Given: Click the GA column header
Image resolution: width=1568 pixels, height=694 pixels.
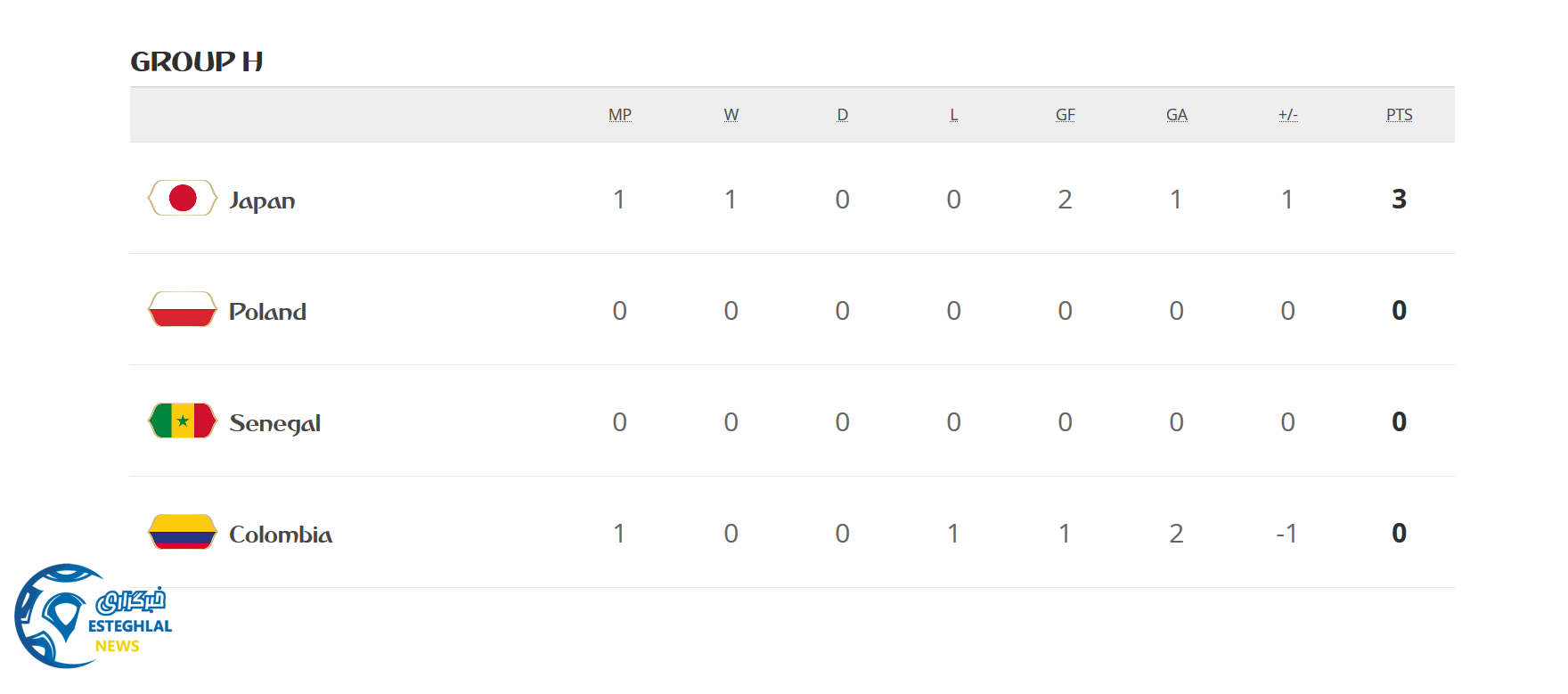Looking at the screenshot, I should 1177,115.
